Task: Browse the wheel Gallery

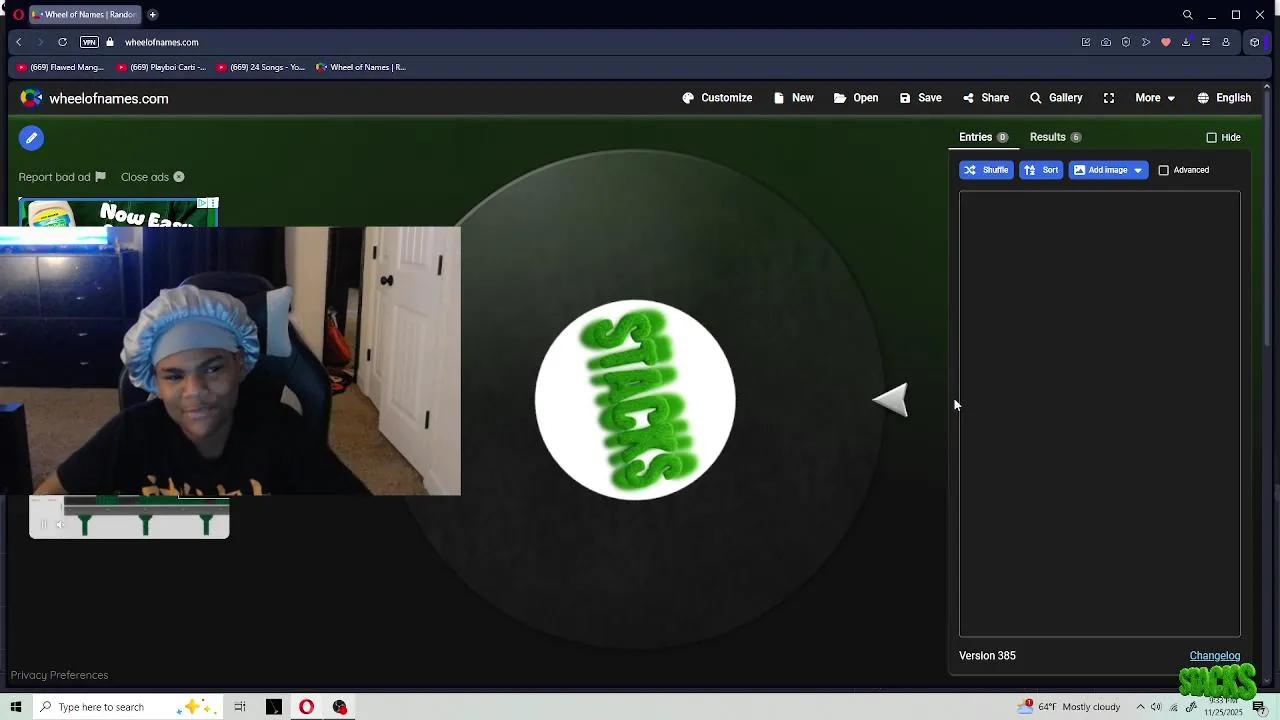Action: [1056, 97]
